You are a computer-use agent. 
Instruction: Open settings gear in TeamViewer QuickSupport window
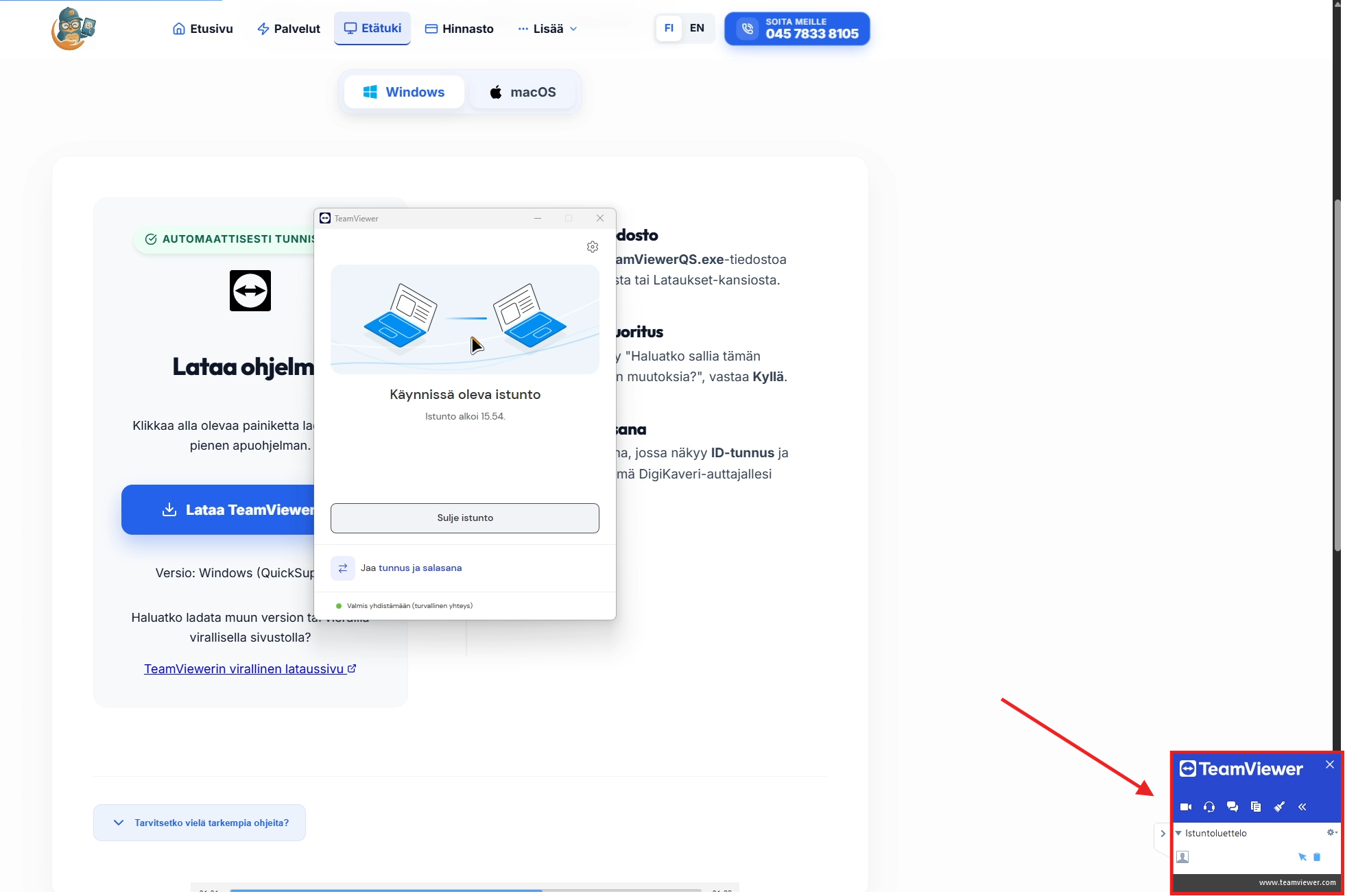[593, 247]
